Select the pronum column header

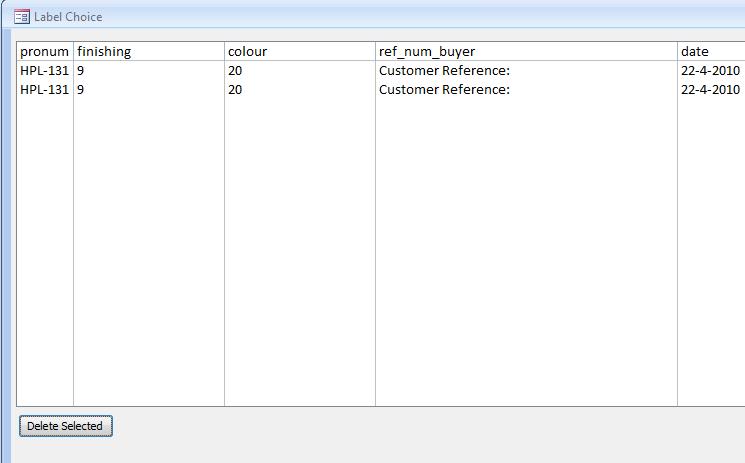45,51
